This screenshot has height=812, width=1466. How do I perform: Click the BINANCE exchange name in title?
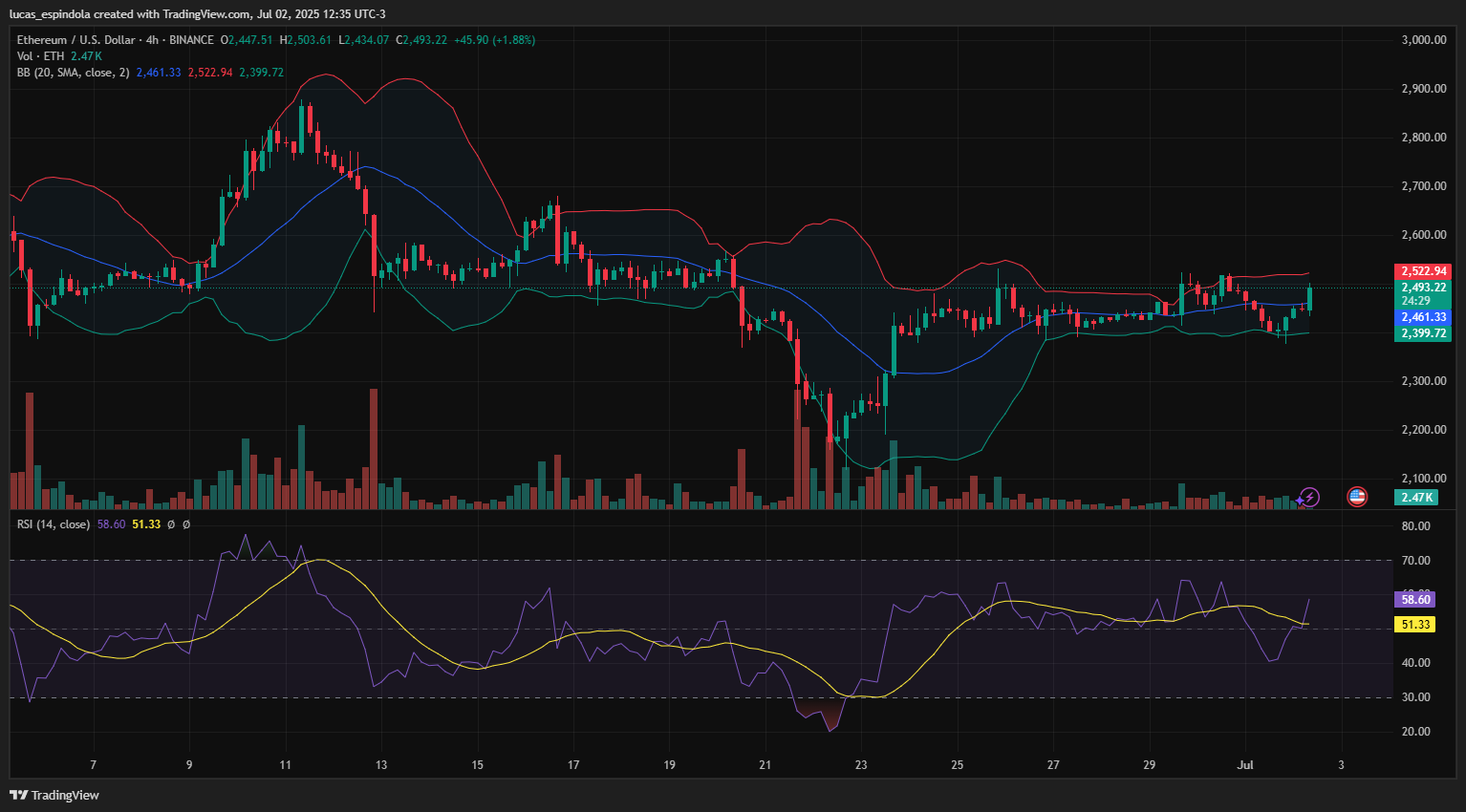pos(191,40)
